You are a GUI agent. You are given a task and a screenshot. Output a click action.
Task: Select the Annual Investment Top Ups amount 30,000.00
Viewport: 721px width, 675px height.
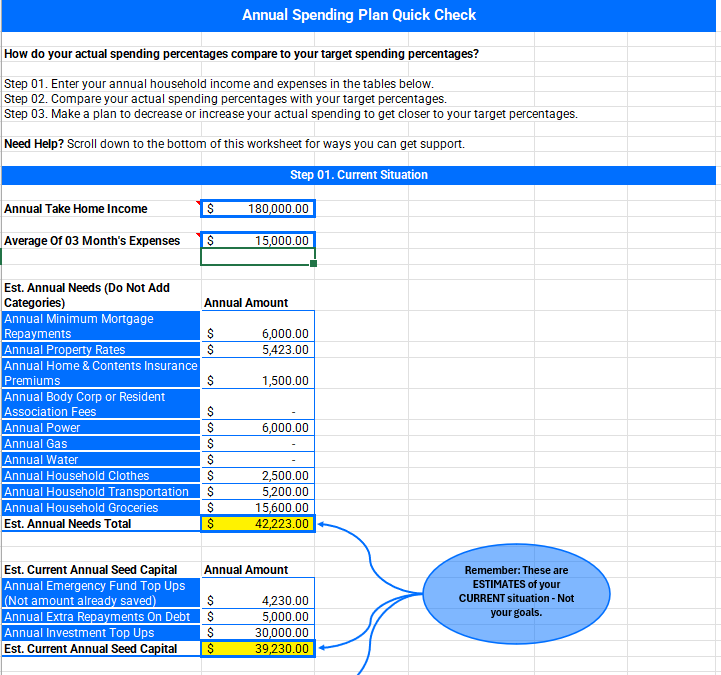[x=258, y=633]
